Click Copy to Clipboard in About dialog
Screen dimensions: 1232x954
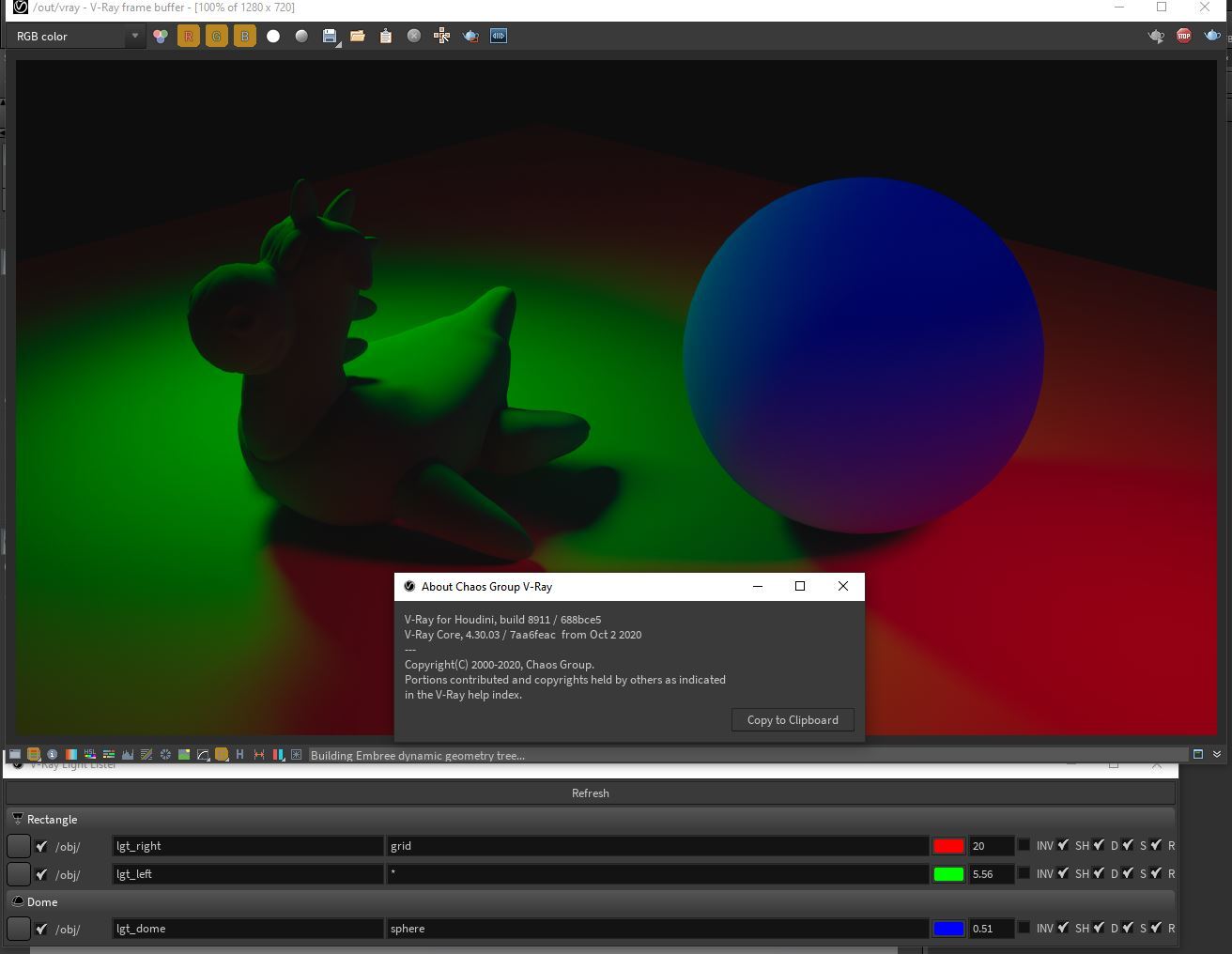793,720
